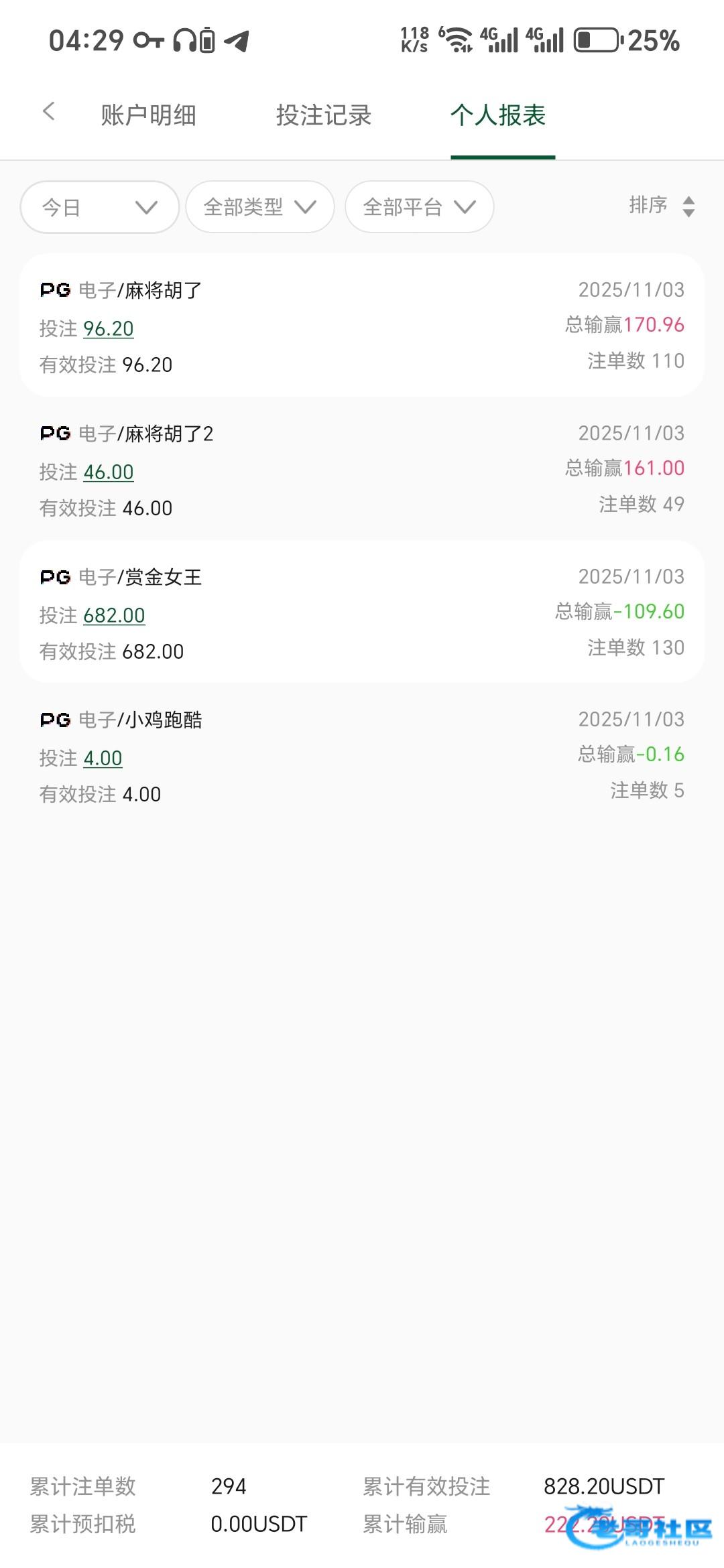The image size is (724, 1568).
Task: Open the 今日 date dropdown
Action: coord(99,207)
